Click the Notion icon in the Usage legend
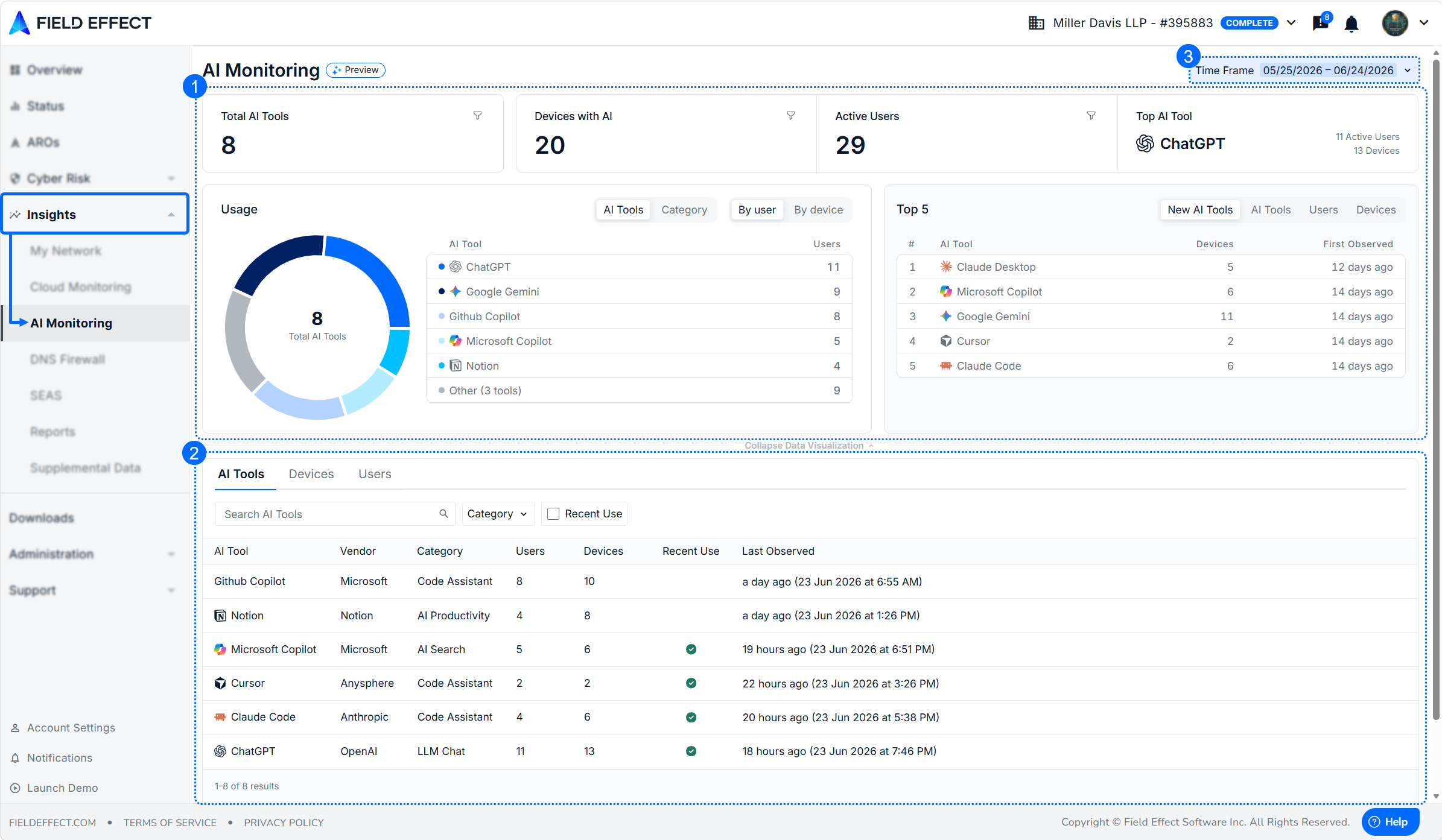Screen dimensions: 1442x840 456,365
